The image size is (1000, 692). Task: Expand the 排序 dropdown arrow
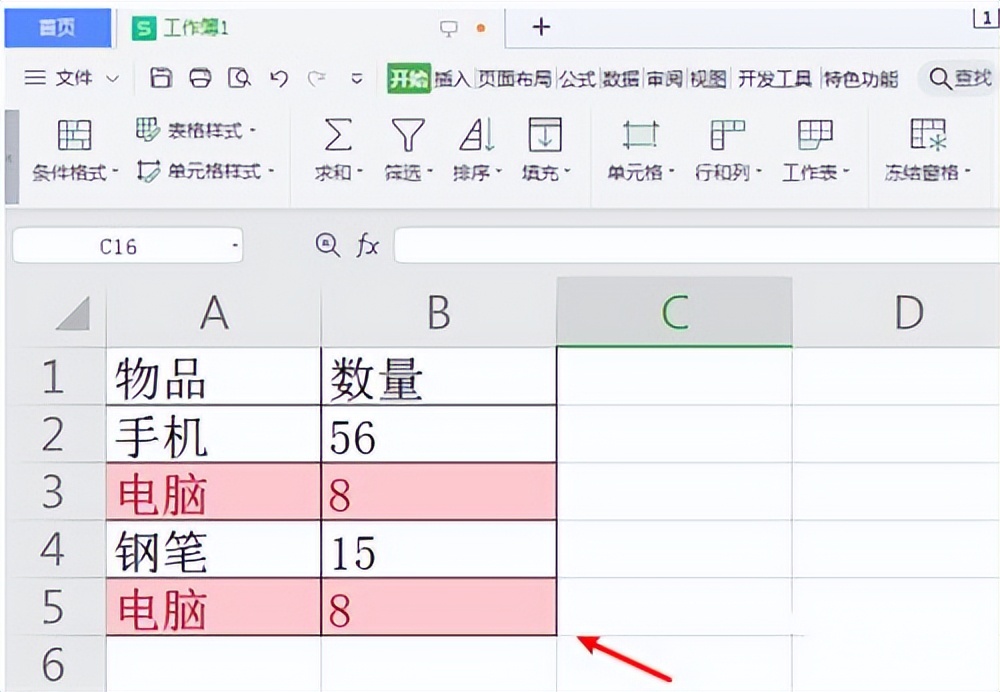coord(499,172)
